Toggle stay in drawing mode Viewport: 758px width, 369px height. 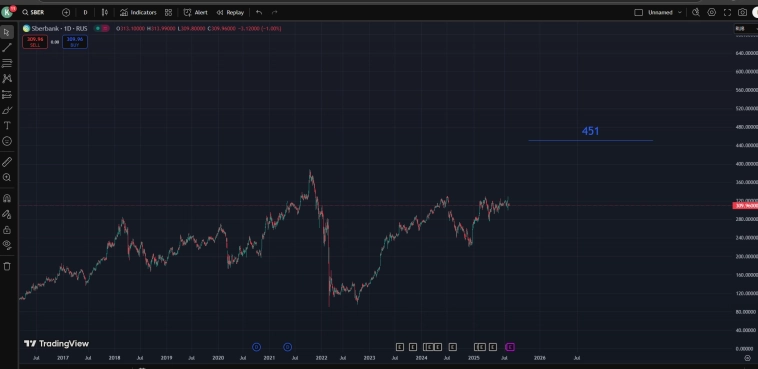pyautogui.click(x=7, y=214)
